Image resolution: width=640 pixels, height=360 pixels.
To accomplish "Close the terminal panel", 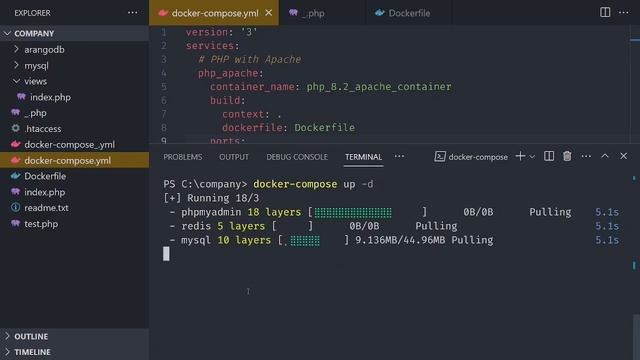I will [623, 156].
